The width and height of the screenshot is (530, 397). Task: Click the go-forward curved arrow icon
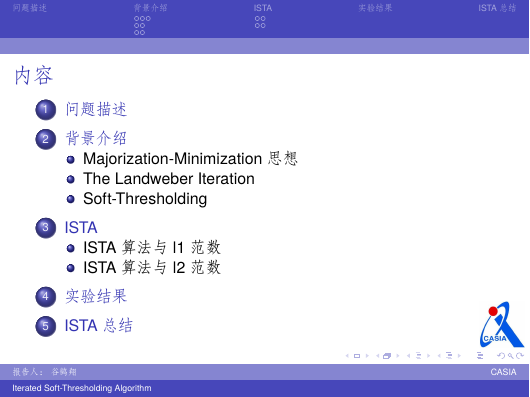click(x=519, y=356)
